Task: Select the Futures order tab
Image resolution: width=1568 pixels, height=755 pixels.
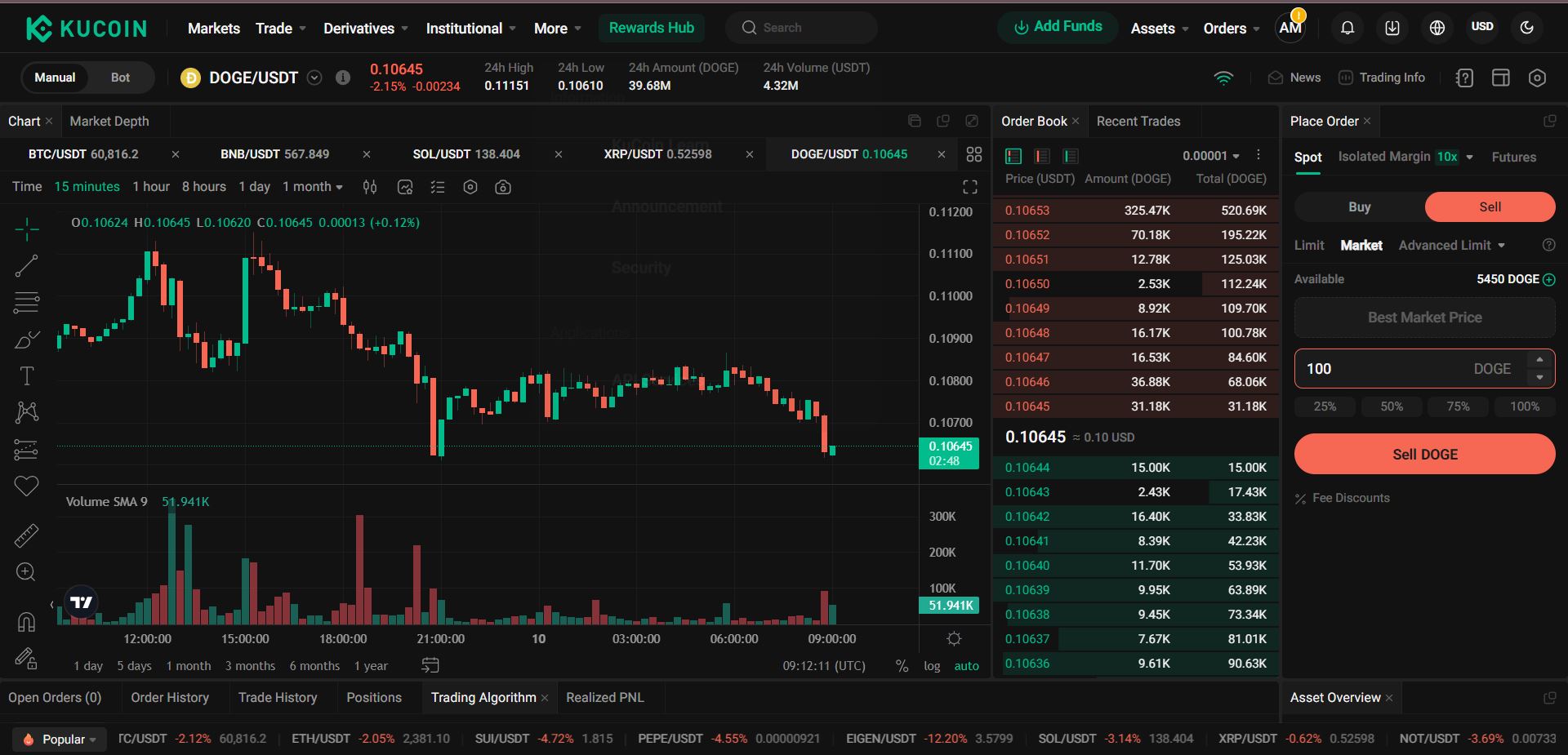Action: (x=1514, y=157)
